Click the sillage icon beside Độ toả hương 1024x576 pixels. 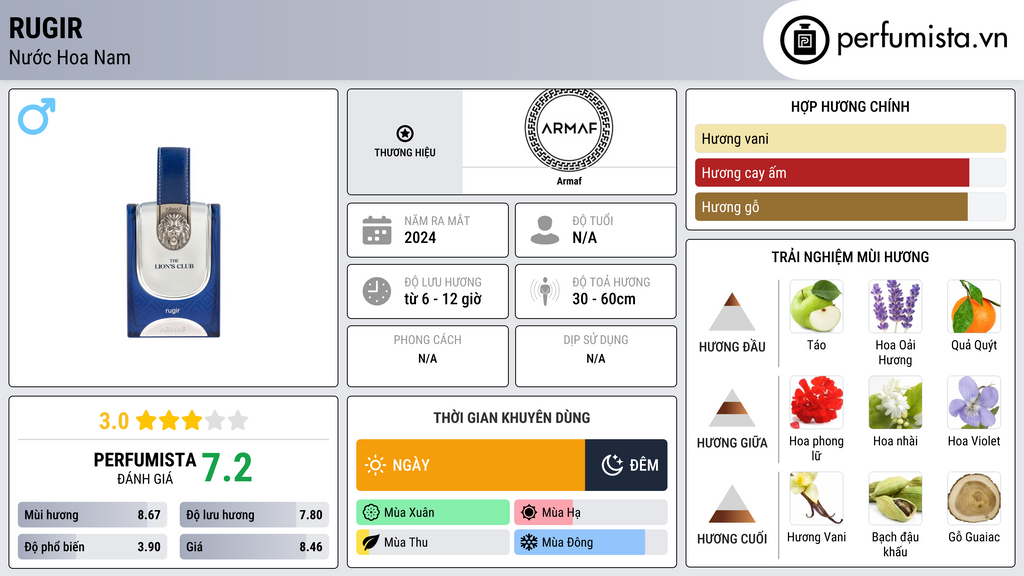pyautogui.click(x=545, y=291)
